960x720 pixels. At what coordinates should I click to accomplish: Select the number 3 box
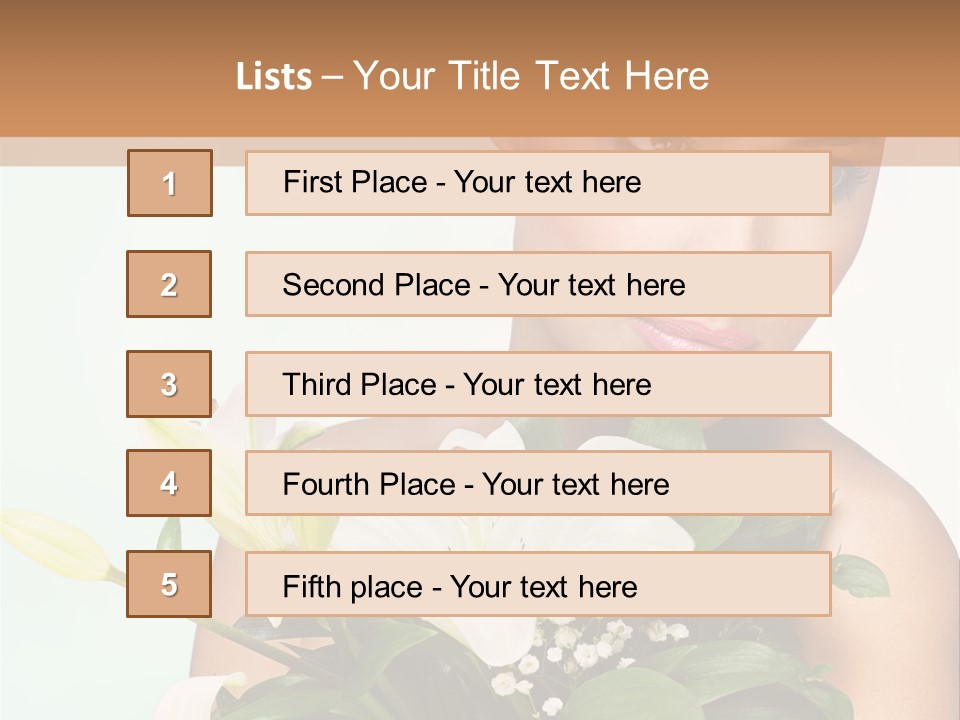pyautogui.click(x=169, y=384)
